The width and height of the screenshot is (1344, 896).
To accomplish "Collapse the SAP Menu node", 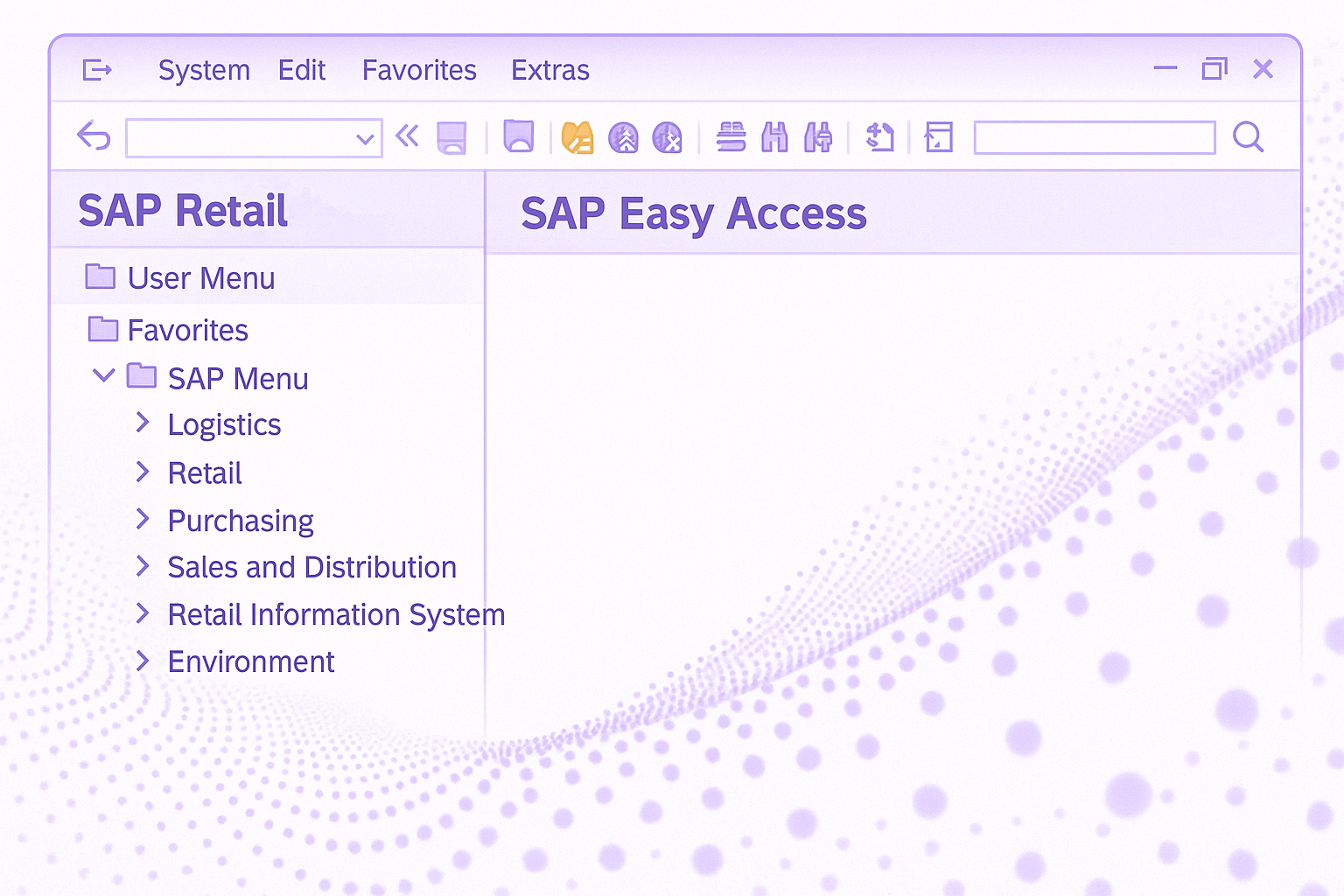I will 103,376.
